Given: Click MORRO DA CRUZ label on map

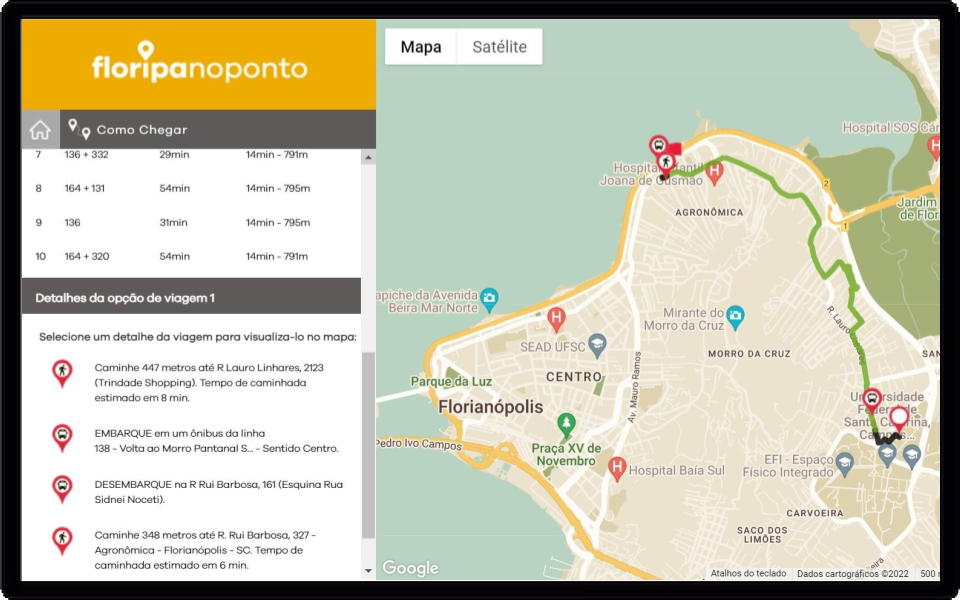Looking at the screenshot, I should (749, 354).
